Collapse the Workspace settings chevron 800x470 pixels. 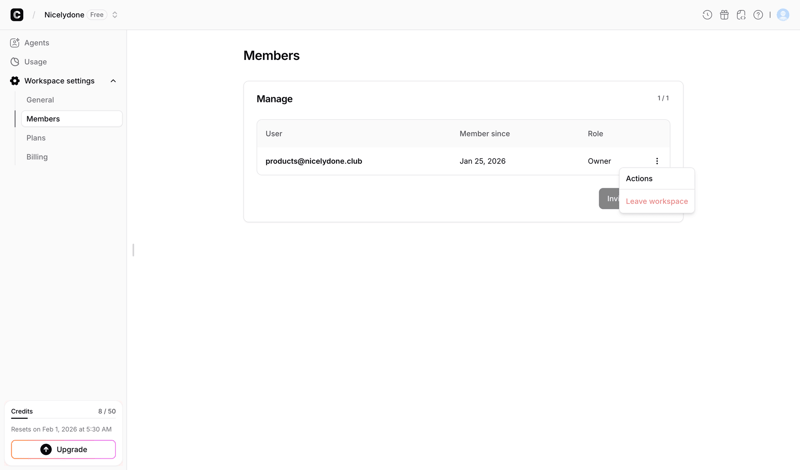[113, 81]
